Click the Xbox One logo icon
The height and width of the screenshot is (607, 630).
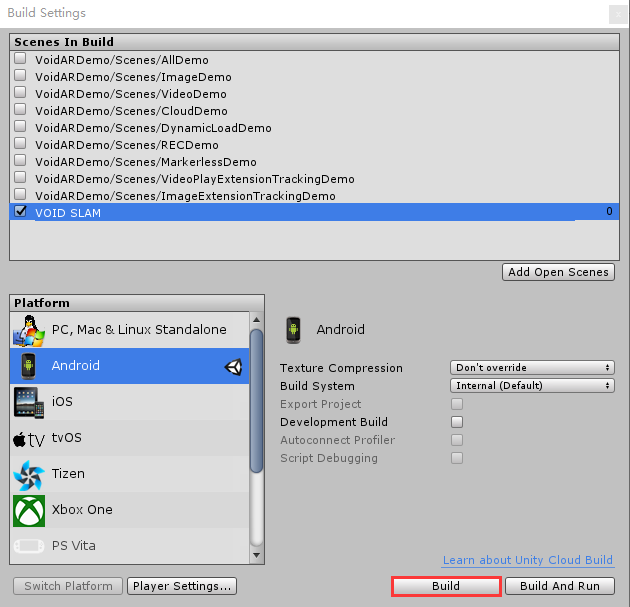(29, 511)
